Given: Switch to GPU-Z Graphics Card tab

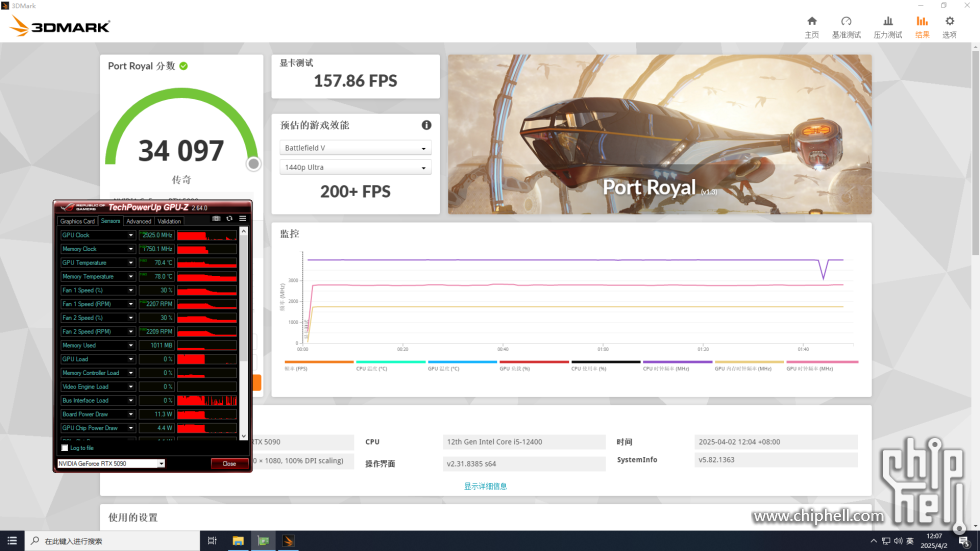Looking at the screenshot, I should tap(78, 221).
